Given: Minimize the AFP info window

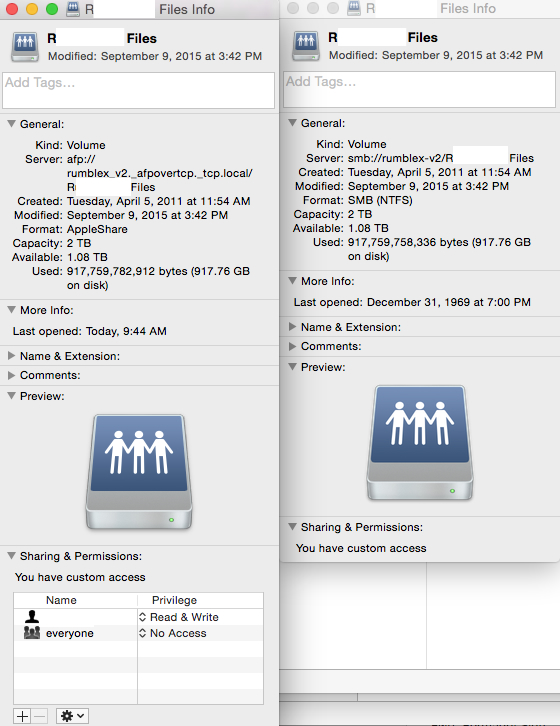Looking at the screenshot, I should (x=31, y=9).
